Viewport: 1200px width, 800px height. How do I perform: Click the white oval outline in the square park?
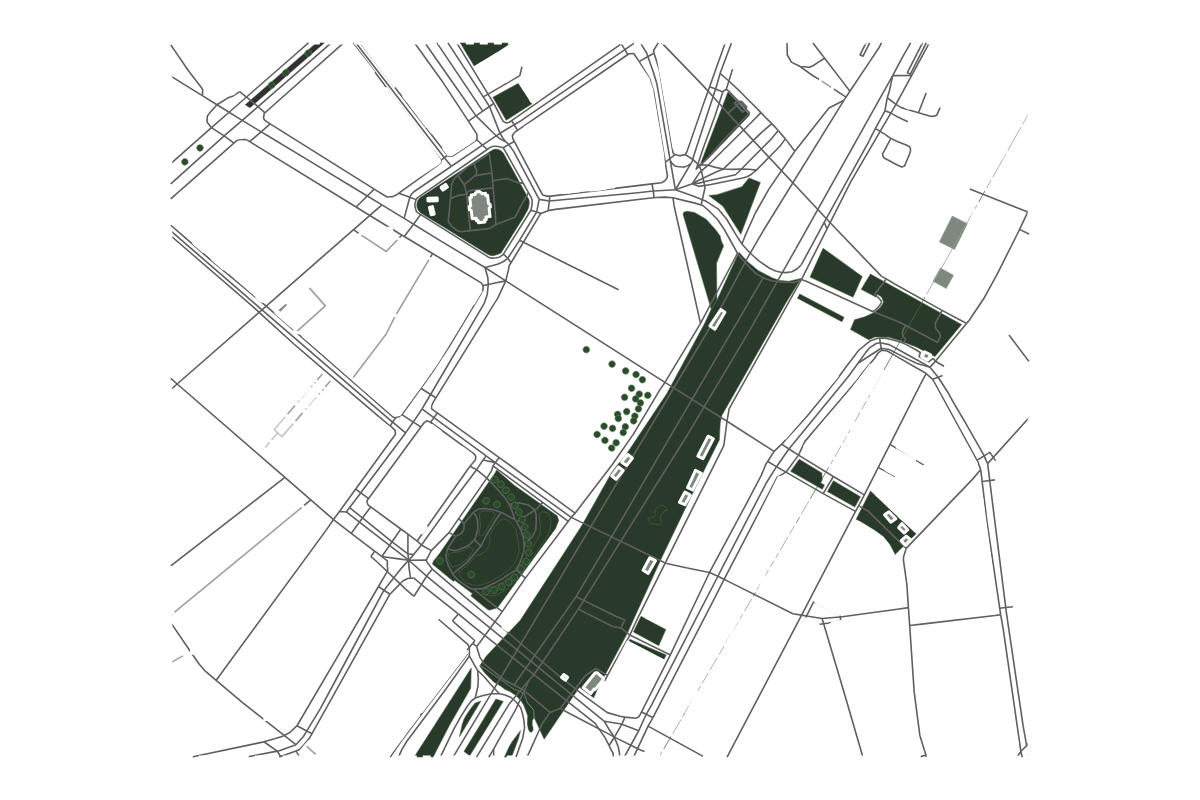[x=480, y=207]
